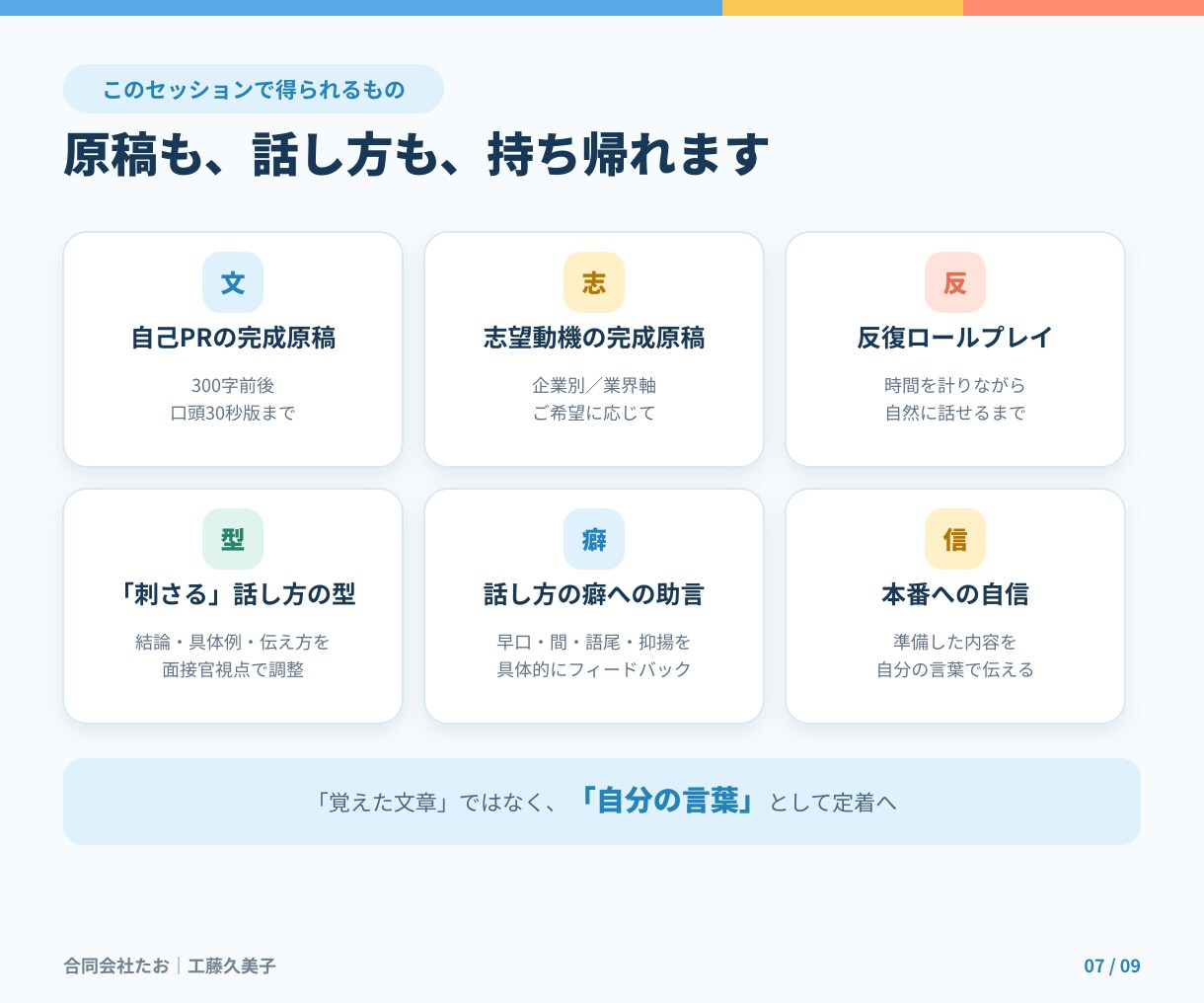The width and height of the screenshot is (1204, 1003).
Task: Click the coral segment of top color bar
Action: click(x=1084, y=7)
